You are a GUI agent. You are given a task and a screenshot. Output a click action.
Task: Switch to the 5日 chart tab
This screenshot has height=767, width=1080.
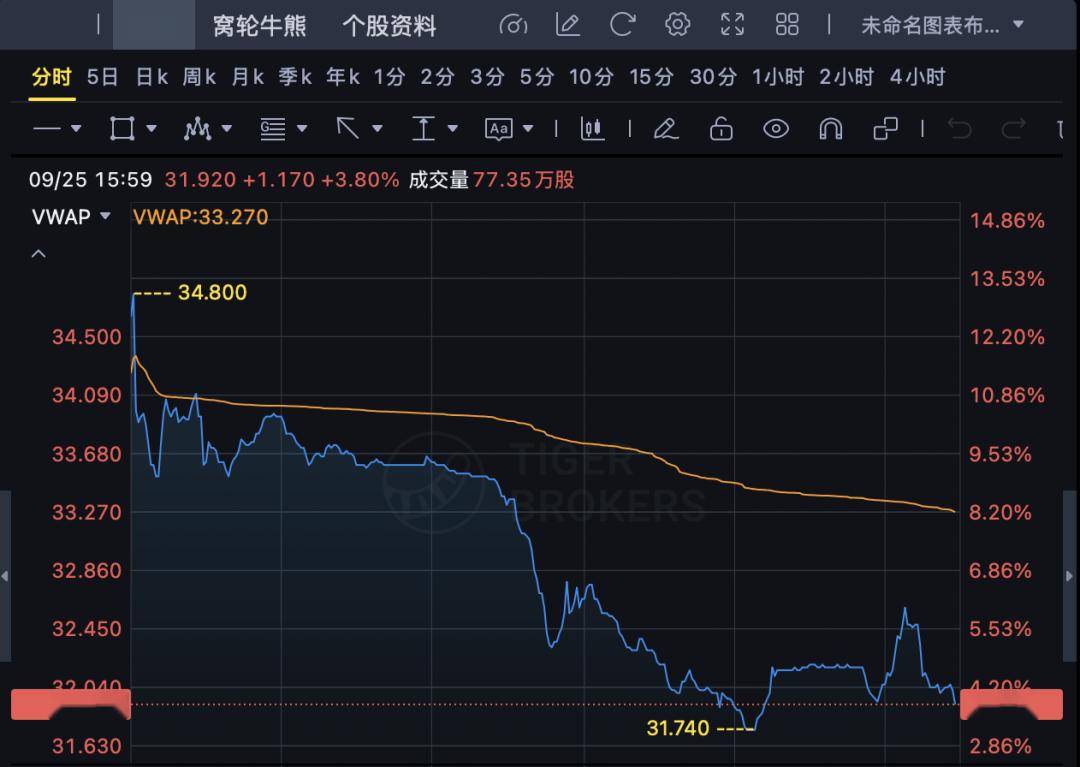point(102,77)
